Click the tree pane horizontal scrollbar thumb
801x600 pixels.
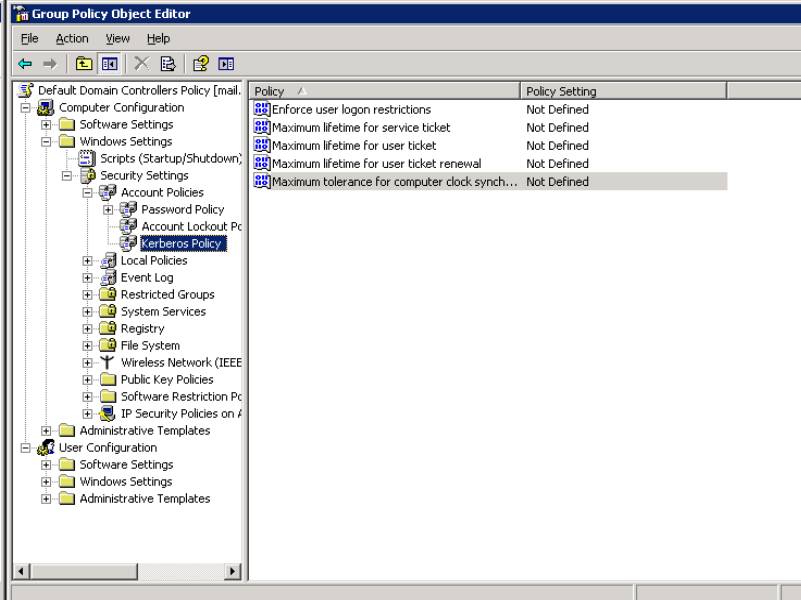84,571
